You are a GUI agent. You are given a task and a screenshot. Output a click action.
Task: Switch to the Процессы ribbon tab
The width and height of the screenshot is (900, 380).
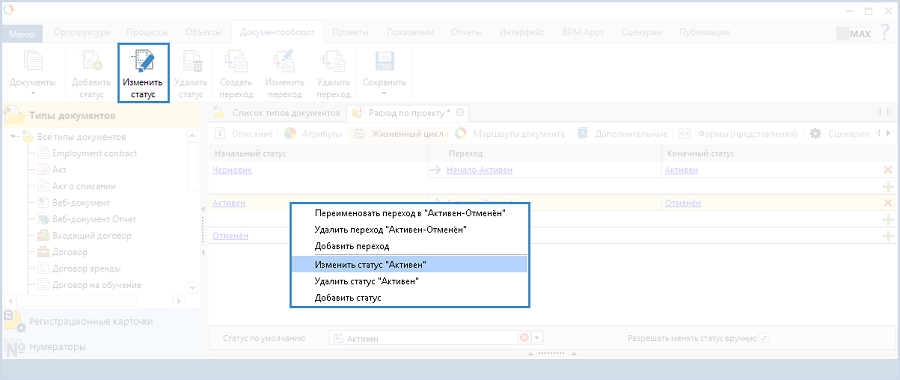point(148,32)
